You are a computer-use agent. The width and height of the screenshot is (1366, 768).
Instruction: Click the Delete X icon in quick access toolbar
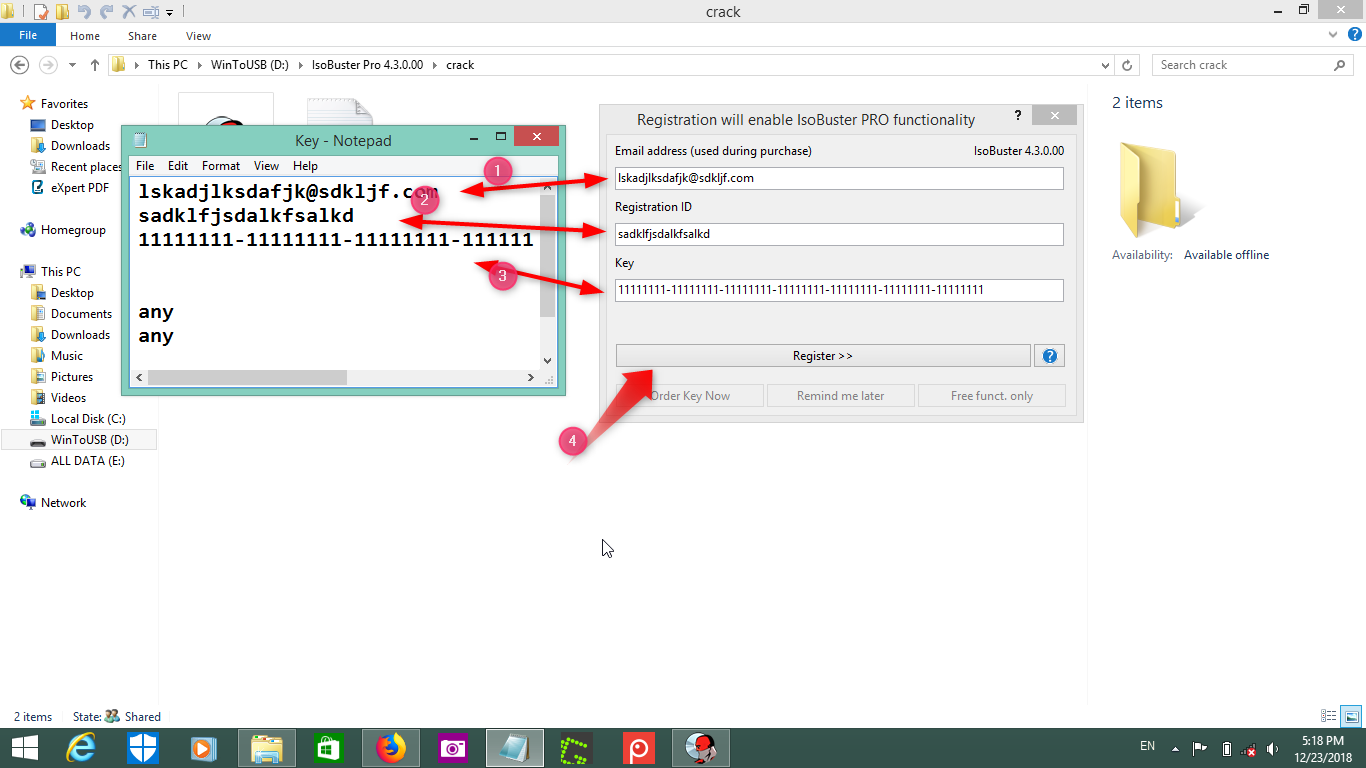pos(128,12)
